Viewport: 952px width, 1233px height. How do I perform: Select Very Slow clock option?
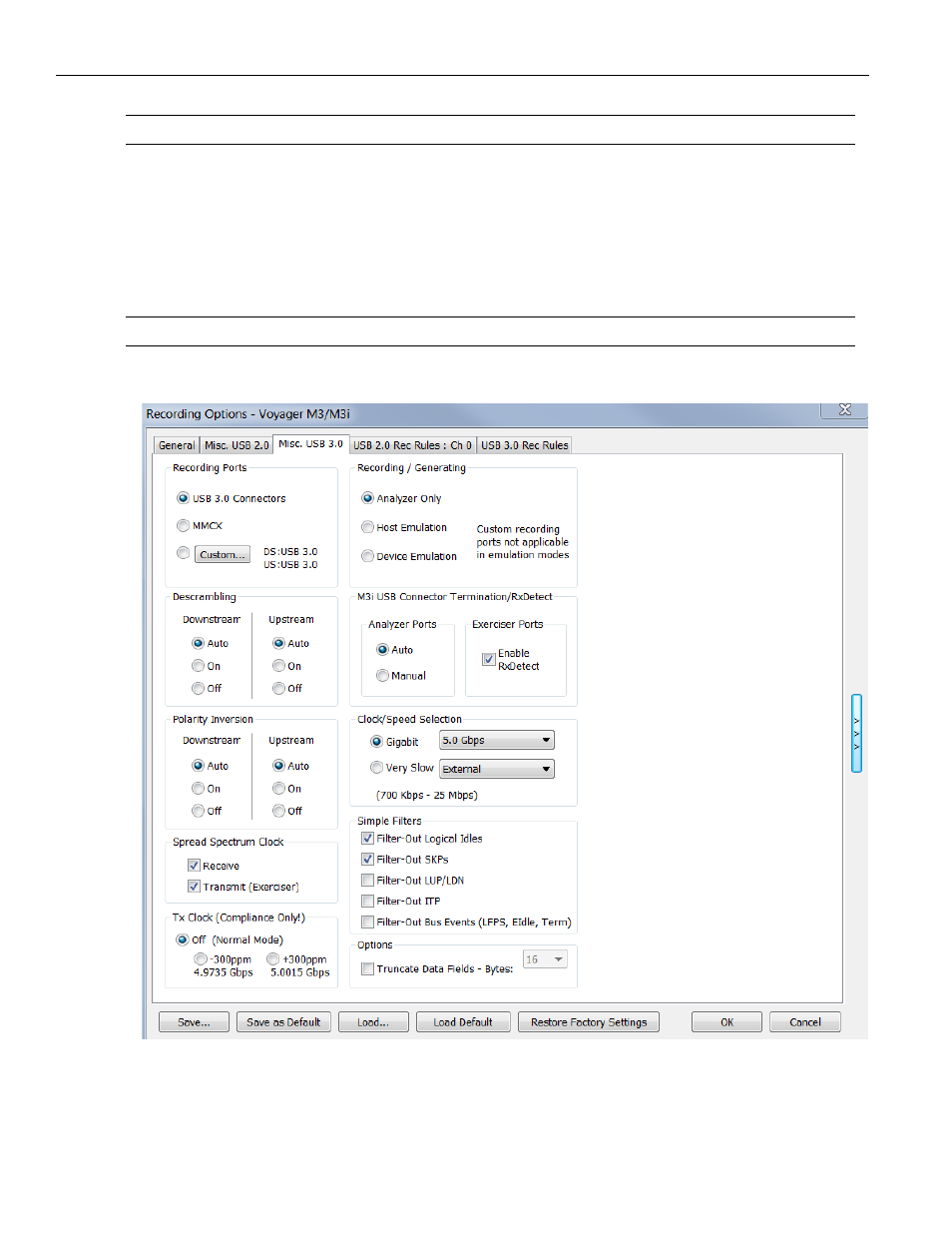376,768
